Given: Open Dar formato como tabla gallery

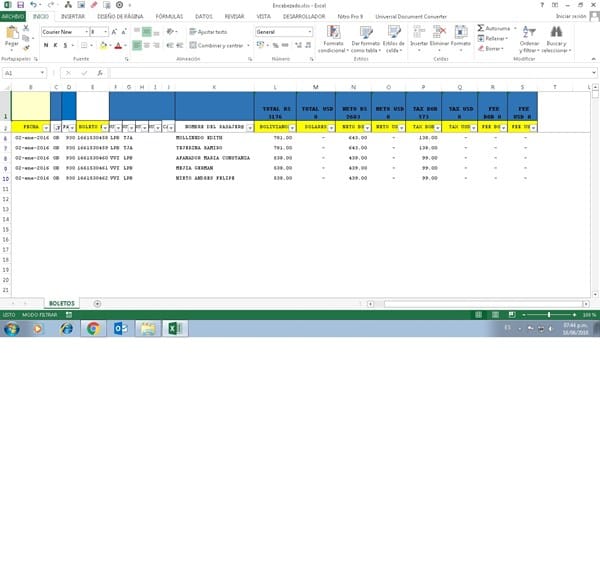Looking at the screenshot, I should coord(365,39).
